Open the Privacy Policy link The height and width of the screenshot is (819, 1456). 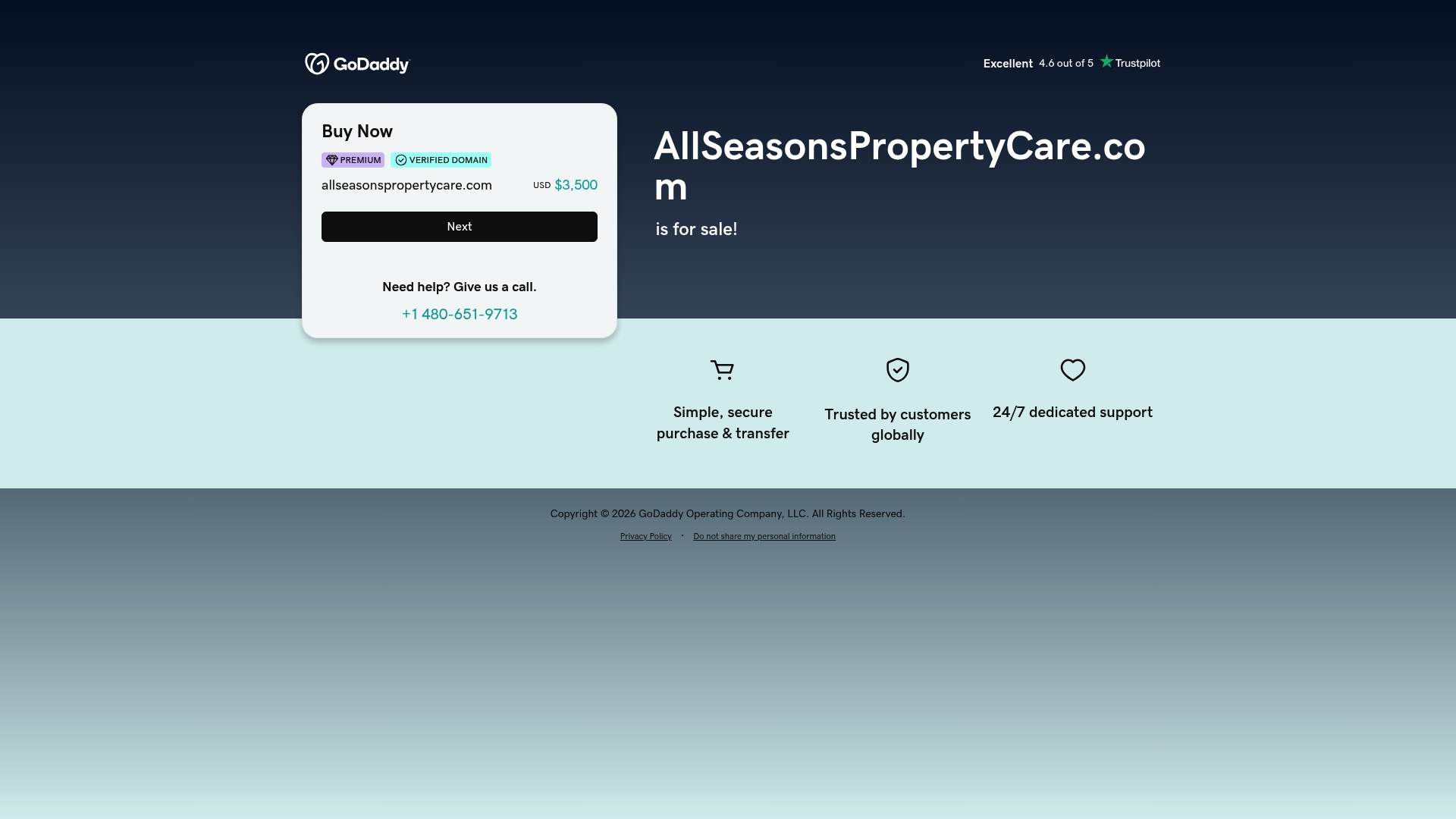[645, 536]
